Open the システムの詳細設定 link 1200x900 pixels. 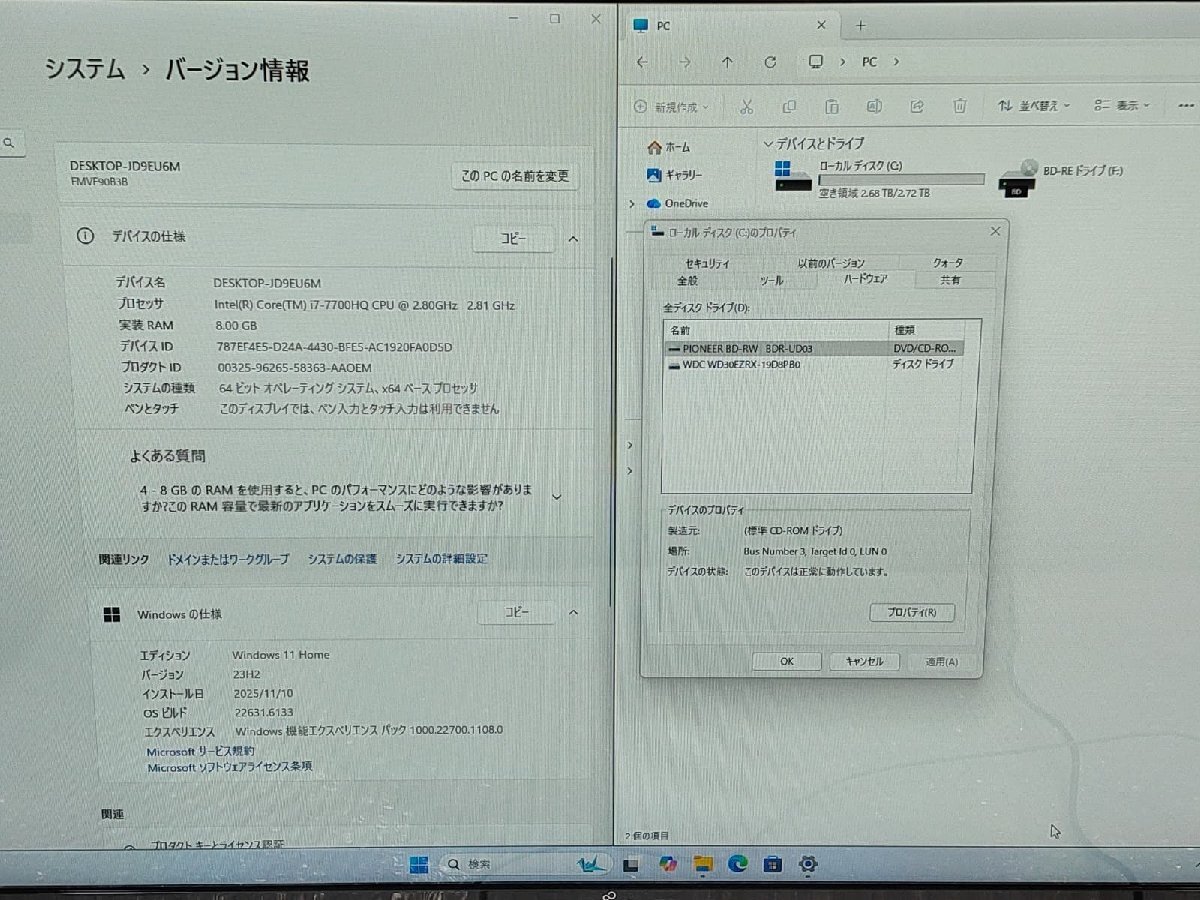coord(442,558)
